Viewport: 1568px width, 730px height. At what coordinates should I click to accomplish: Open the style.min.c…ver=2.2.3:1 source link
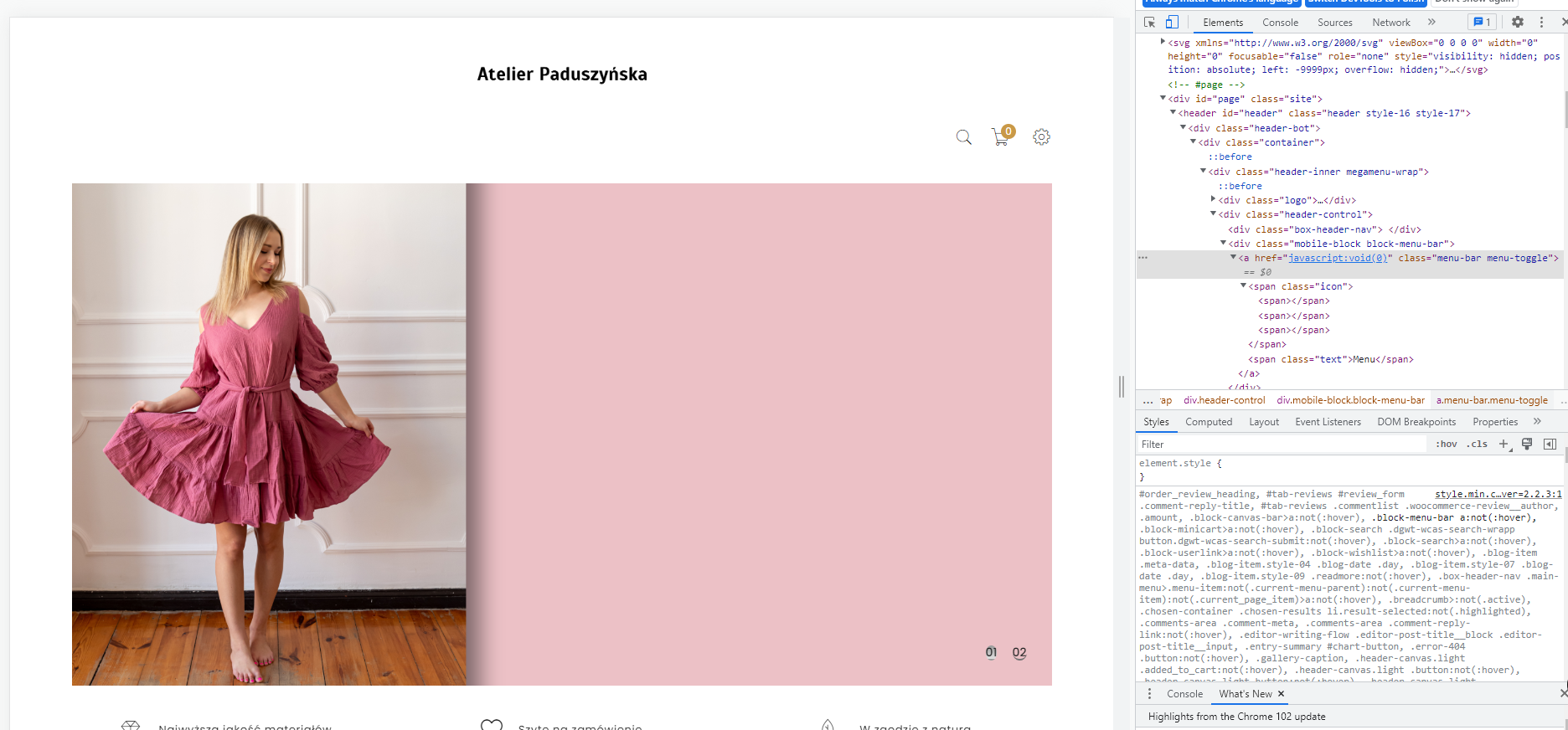click(1498, 495)
